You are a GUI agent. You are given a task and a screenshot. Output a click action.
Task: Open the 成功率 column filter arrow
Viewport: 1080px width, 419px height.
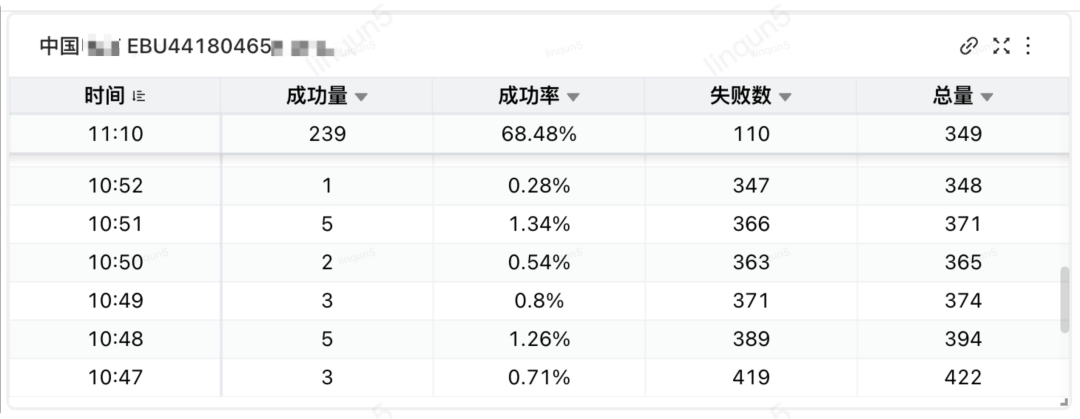[x=573, y=97]
